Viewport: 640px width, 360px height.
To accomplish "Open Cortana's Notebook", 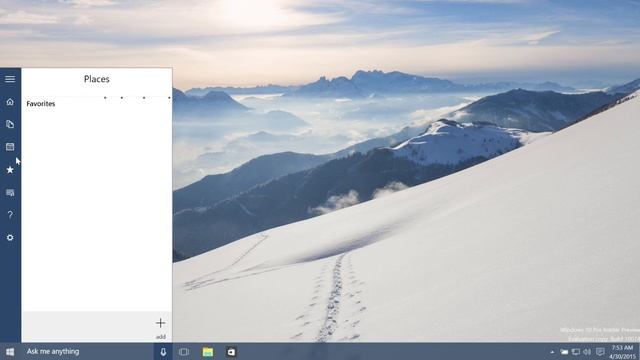I will point(10,124).
